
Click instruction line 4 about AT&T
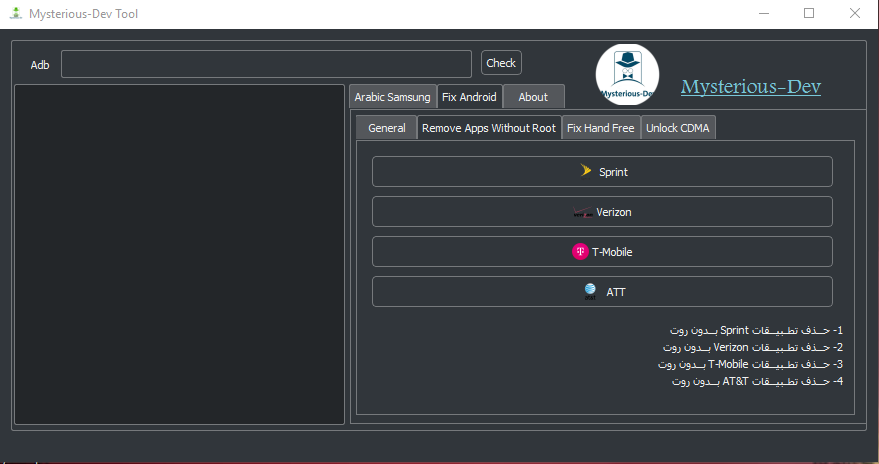click(x=757, y=381)
